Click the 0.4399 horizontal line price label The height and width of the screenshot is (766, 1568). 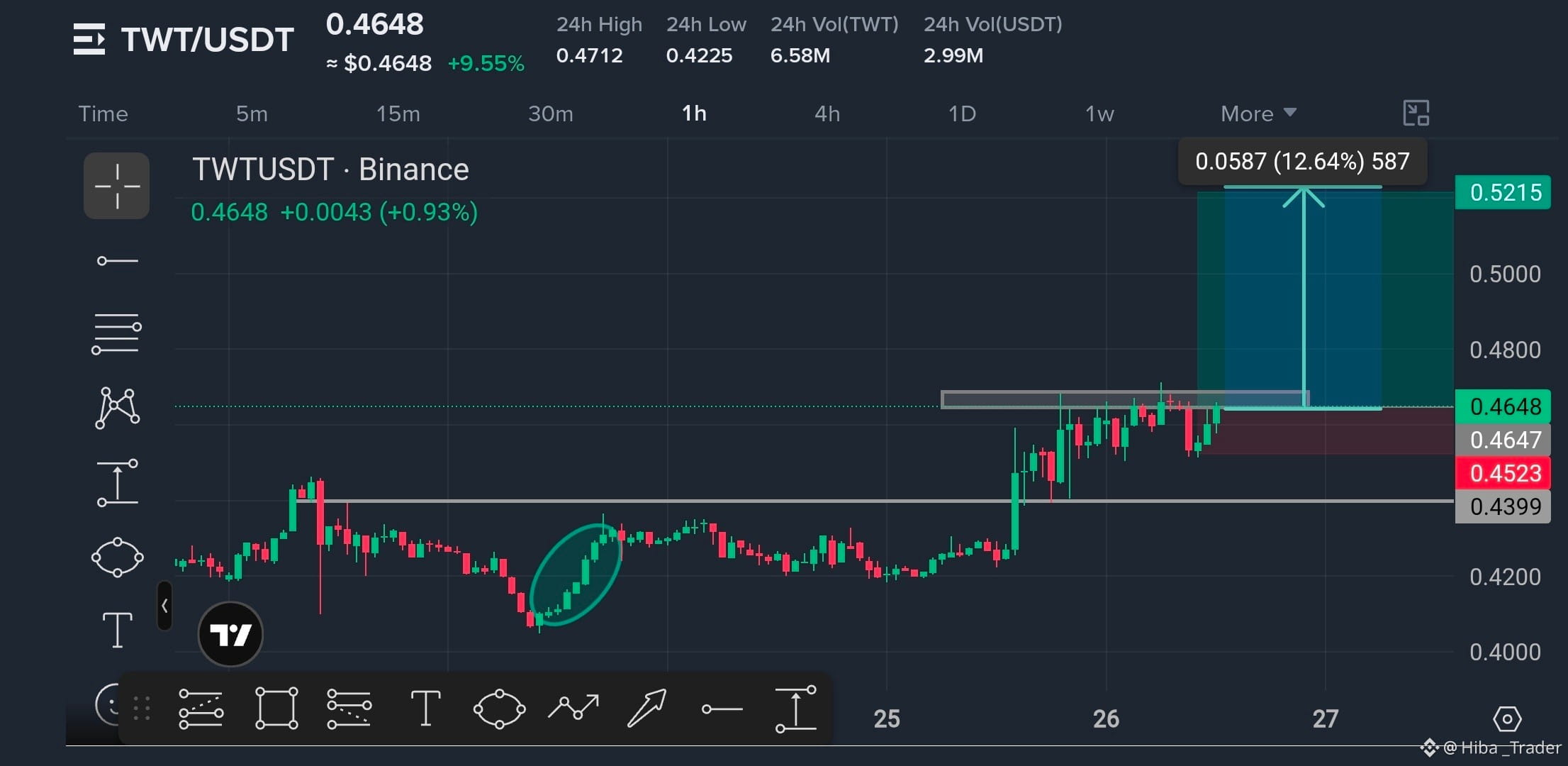(1504, 506)
